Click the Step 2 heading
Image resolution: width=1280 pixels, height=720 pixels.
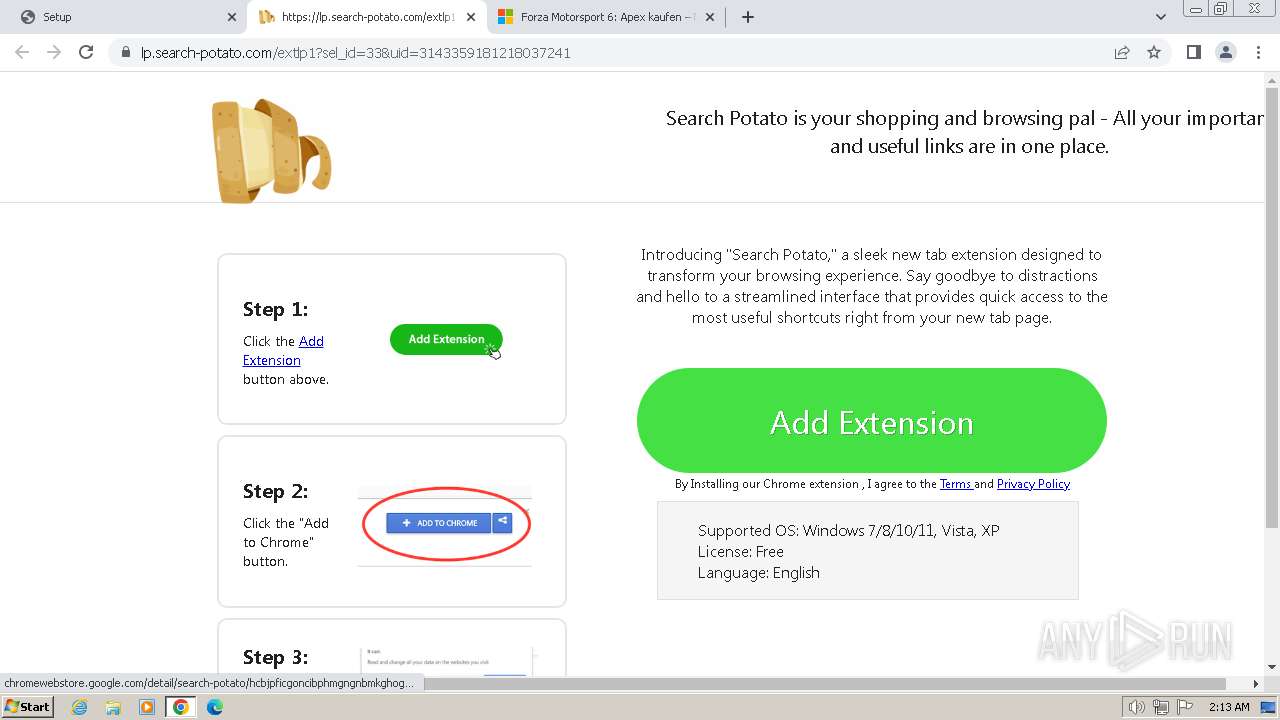[275, 491]
